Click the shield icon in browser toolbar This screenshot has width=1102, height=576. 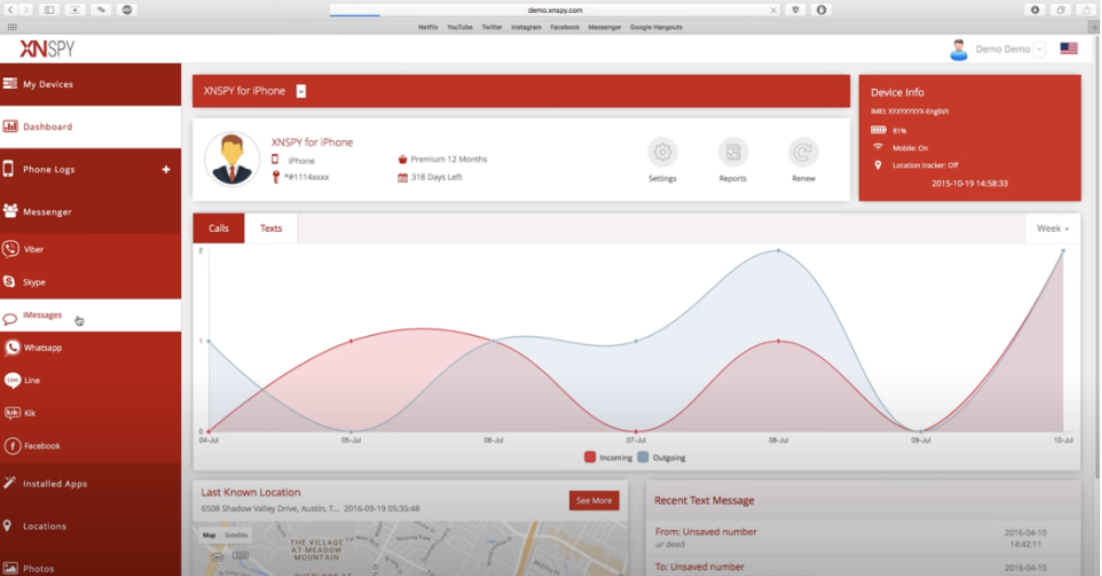(x=796, y=10)
